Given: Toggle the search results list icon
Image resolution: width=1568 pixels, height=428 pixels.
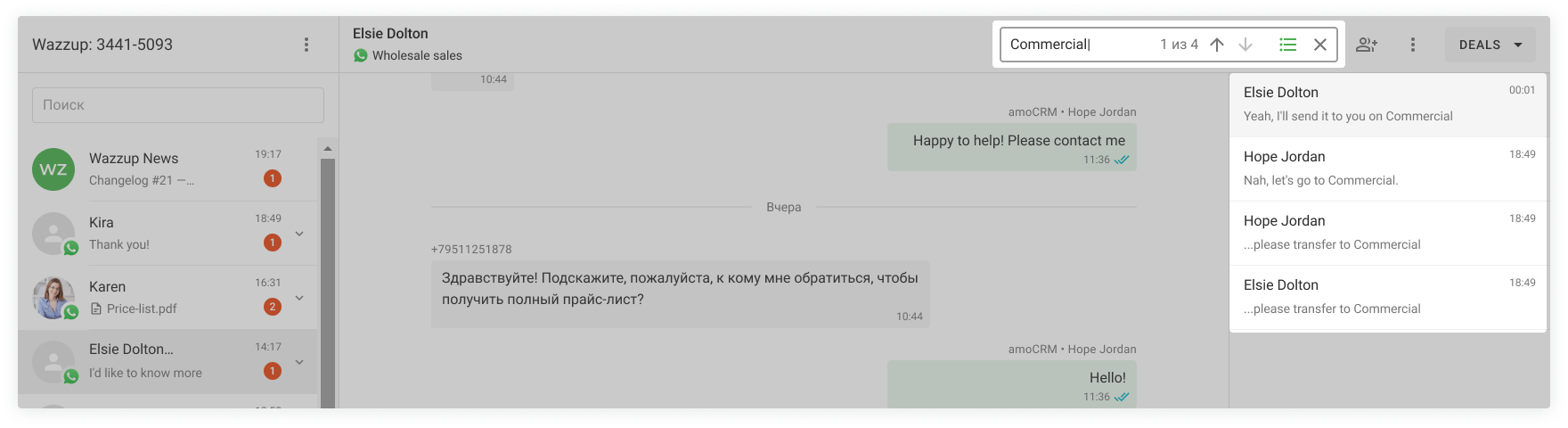Looking at the screenshot, I should click(1288, 45).
